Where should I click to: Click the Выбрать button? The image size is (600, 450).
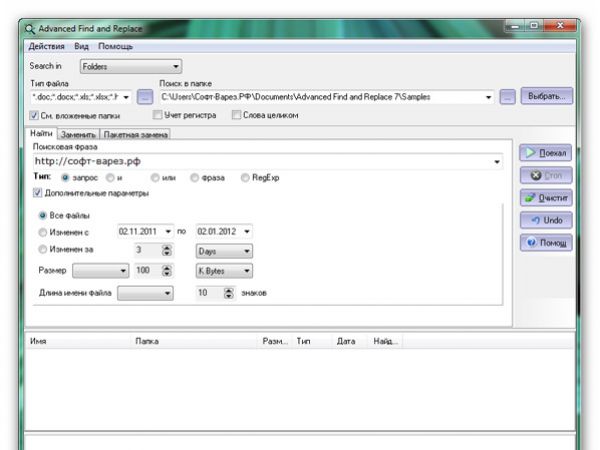(547, 97)
